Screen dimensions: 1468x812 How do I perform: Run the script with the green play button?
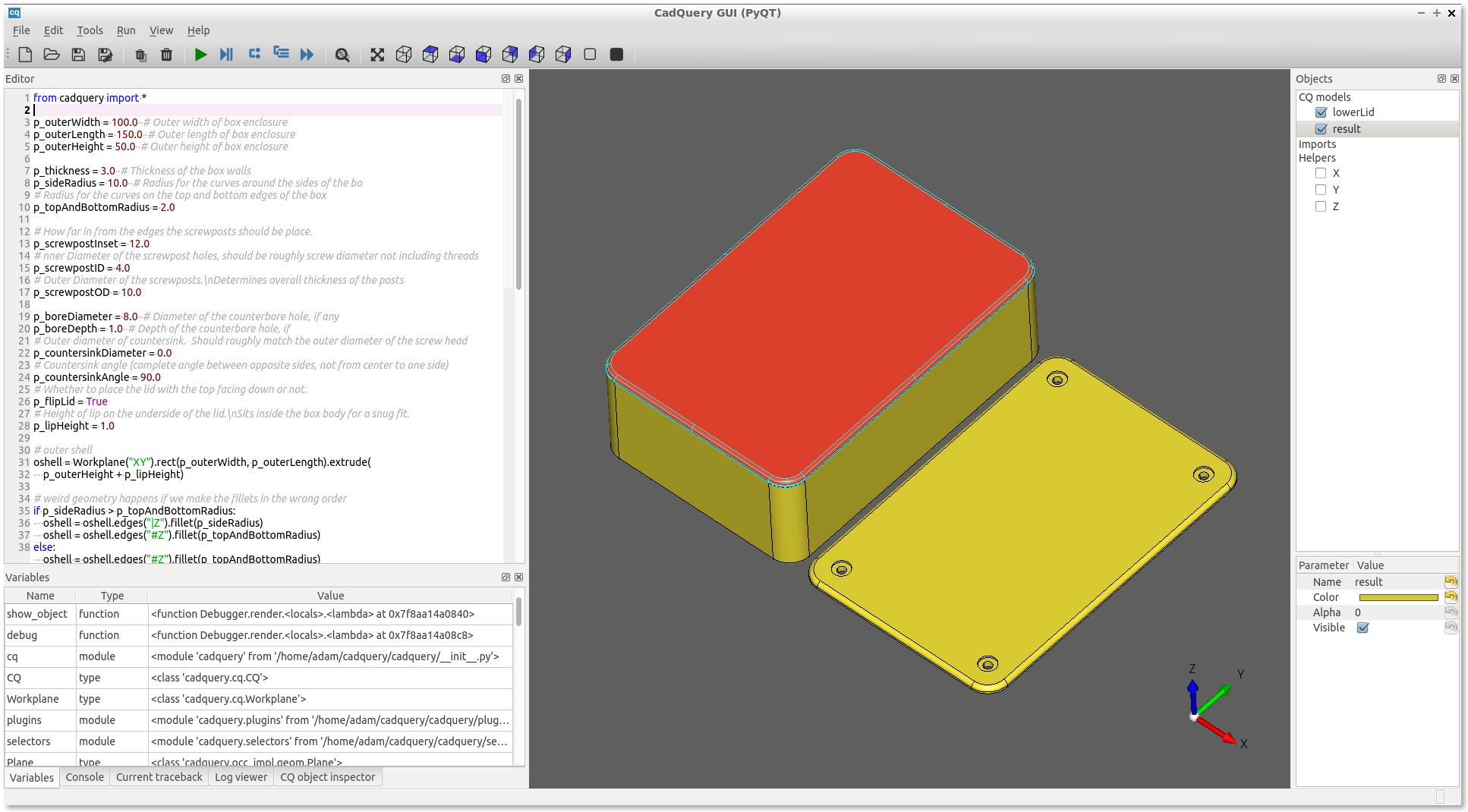click(200, 54)
